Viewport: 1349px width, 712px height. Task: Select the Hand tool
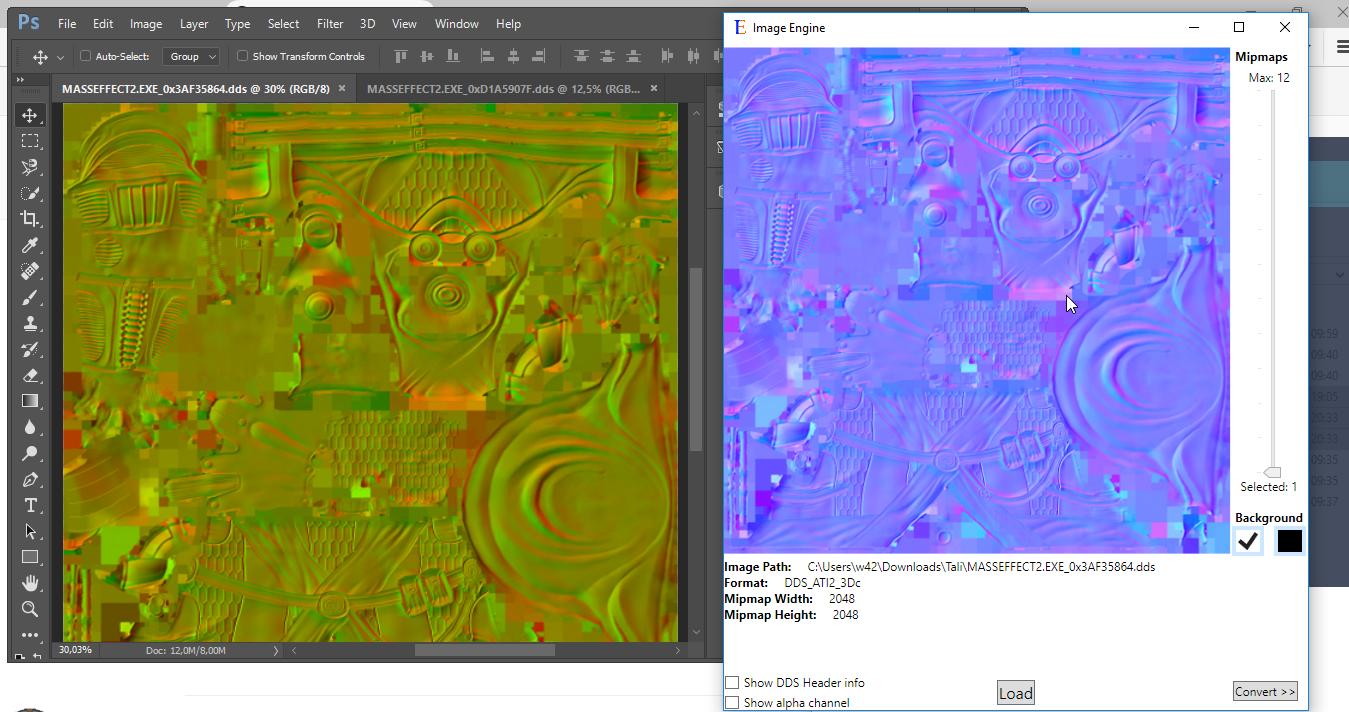point(30,583)
